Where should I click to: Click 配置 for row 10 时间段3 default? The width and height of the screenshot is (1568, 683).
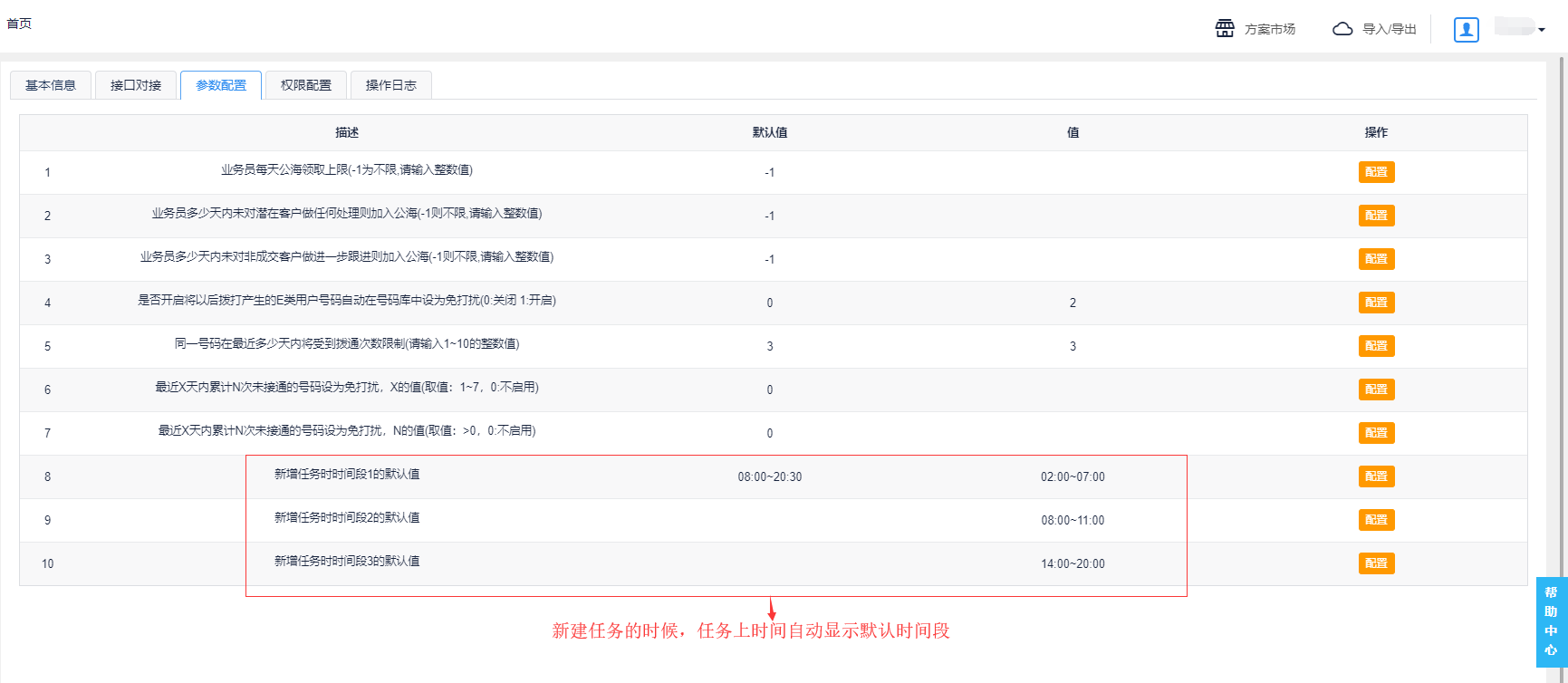pos(1376,563)
